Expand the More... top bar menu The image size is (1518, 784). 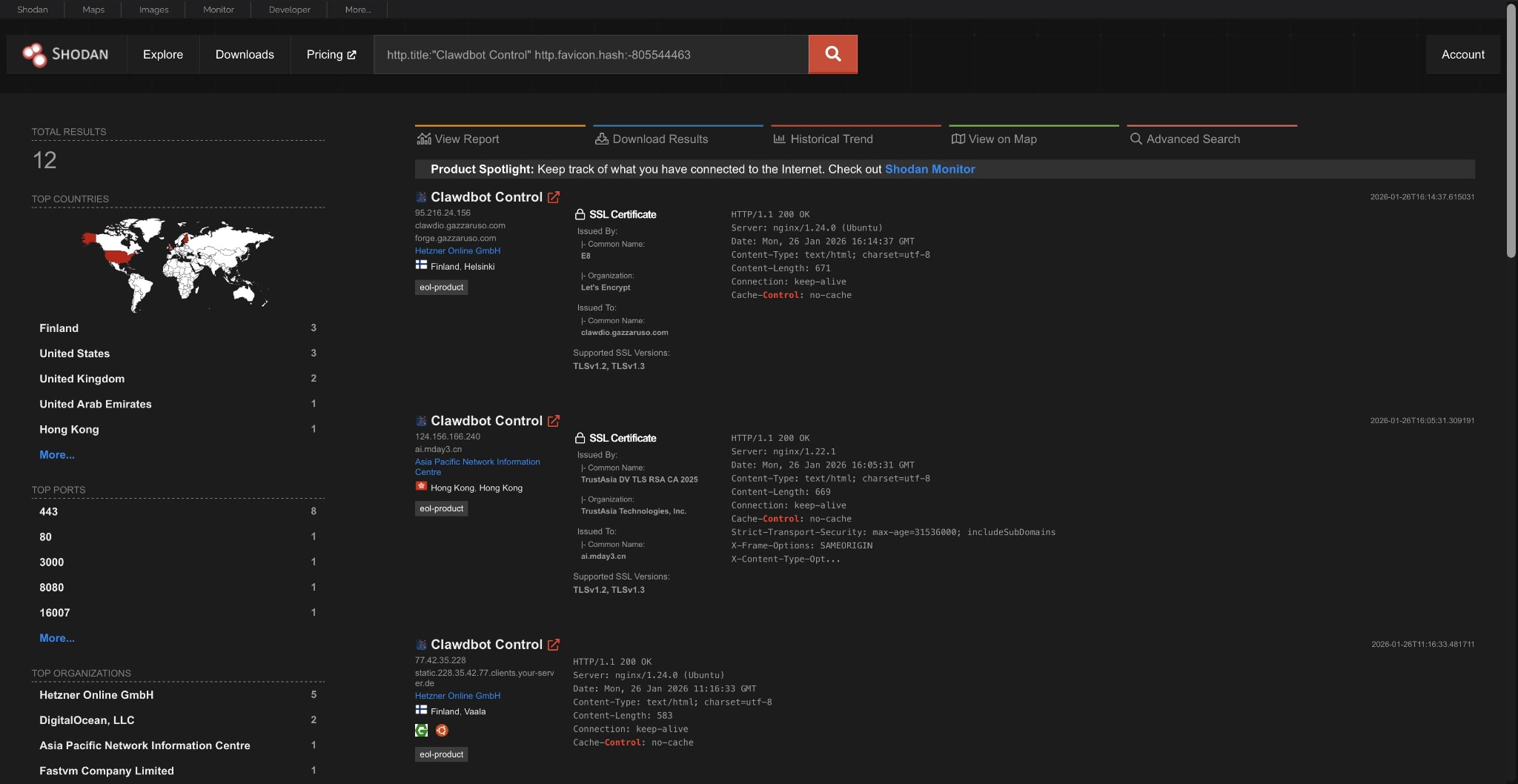(358, 10)
